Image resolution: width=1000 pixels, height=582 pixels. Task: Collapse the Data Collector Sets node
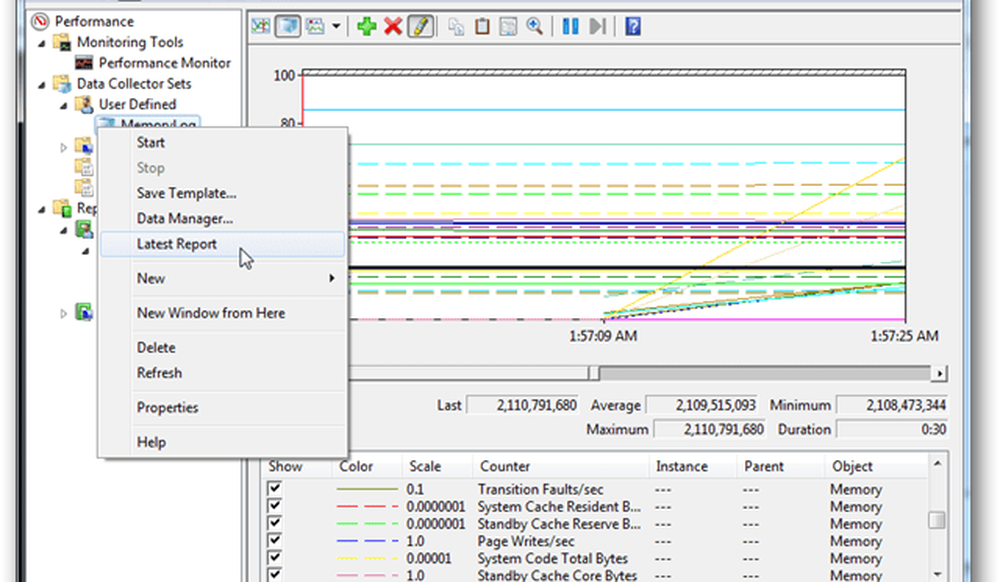(x=42, y=83)
